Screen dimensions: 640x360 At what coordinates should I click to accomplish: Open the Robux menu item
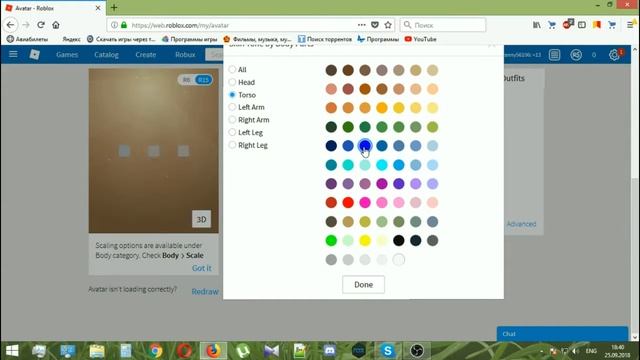click(185, 54)
